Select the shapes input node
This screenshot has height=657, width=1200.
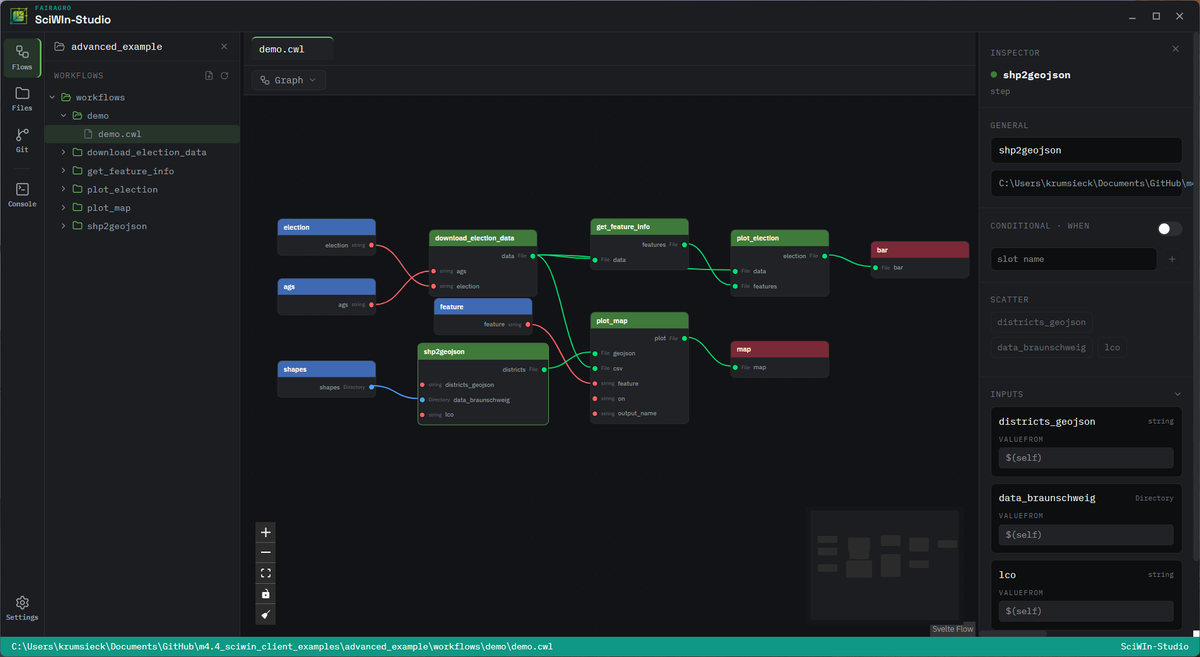click(x=326, y=379)
